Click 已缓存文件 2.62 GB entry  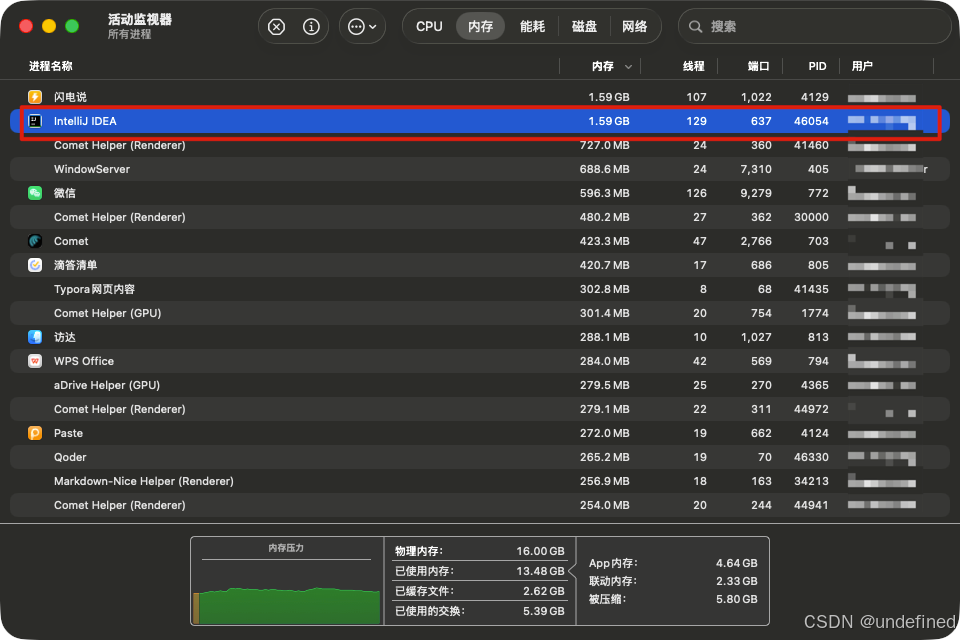click(480, 591)
